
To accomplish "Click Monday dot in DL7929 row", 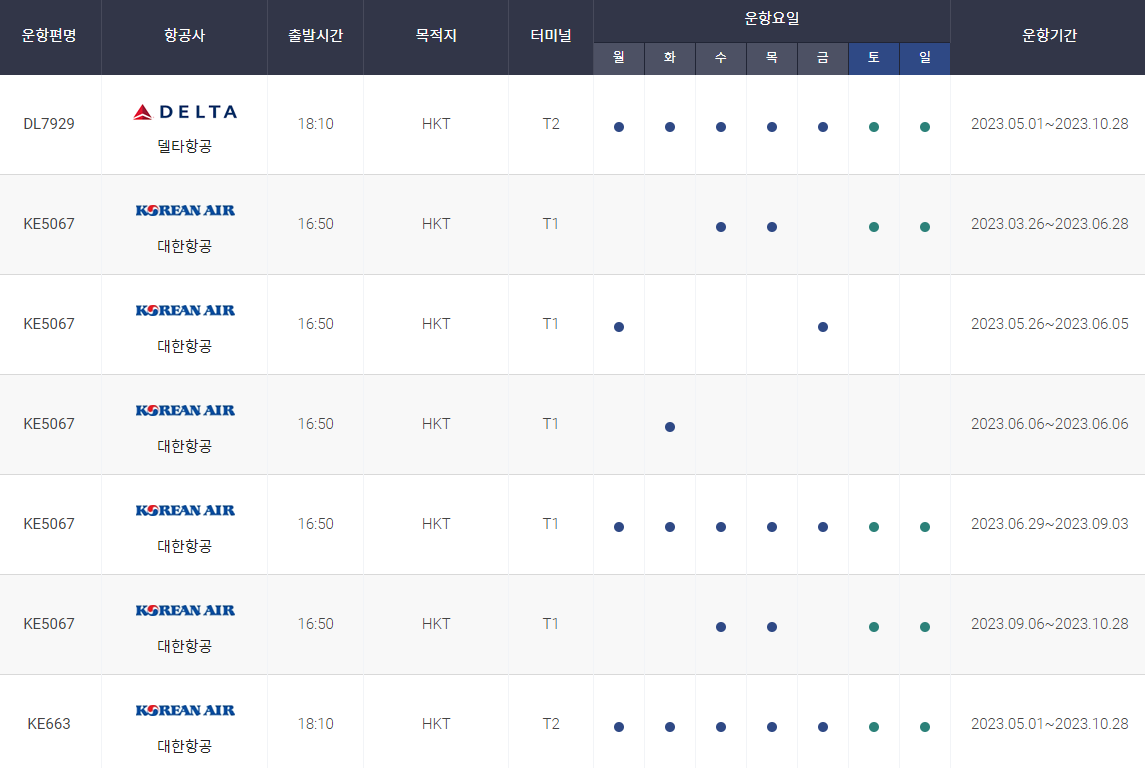I will [x=619, y=127].
